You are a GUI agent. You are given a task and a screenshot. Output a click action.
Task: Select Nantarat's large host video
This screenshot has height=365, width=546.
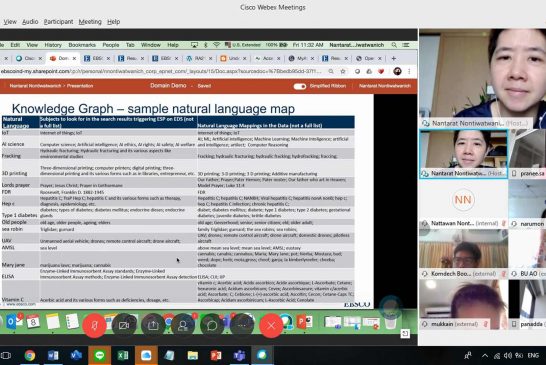tap(483, 79)
